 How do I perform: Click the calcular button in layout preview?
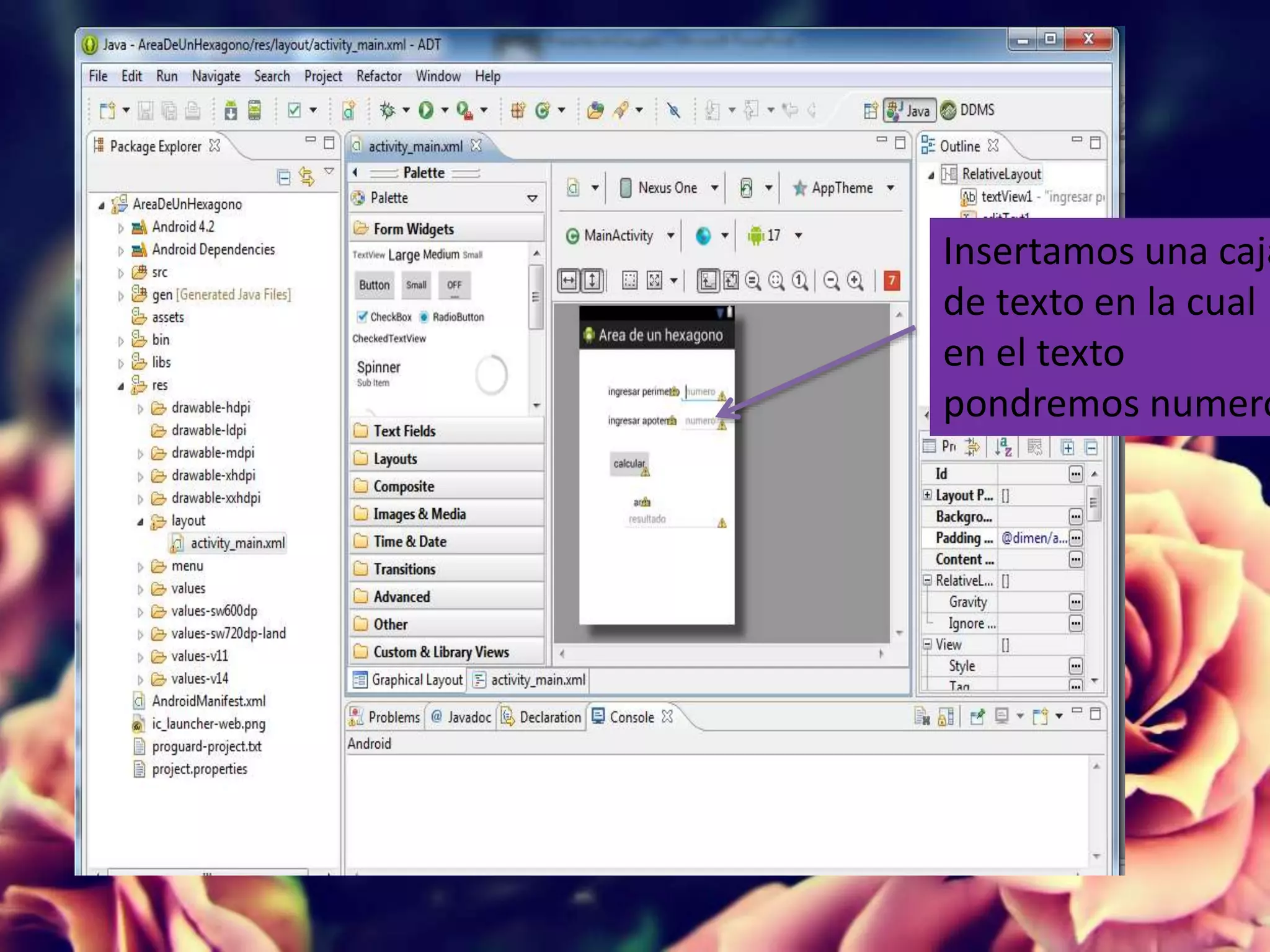click(629, 464)
